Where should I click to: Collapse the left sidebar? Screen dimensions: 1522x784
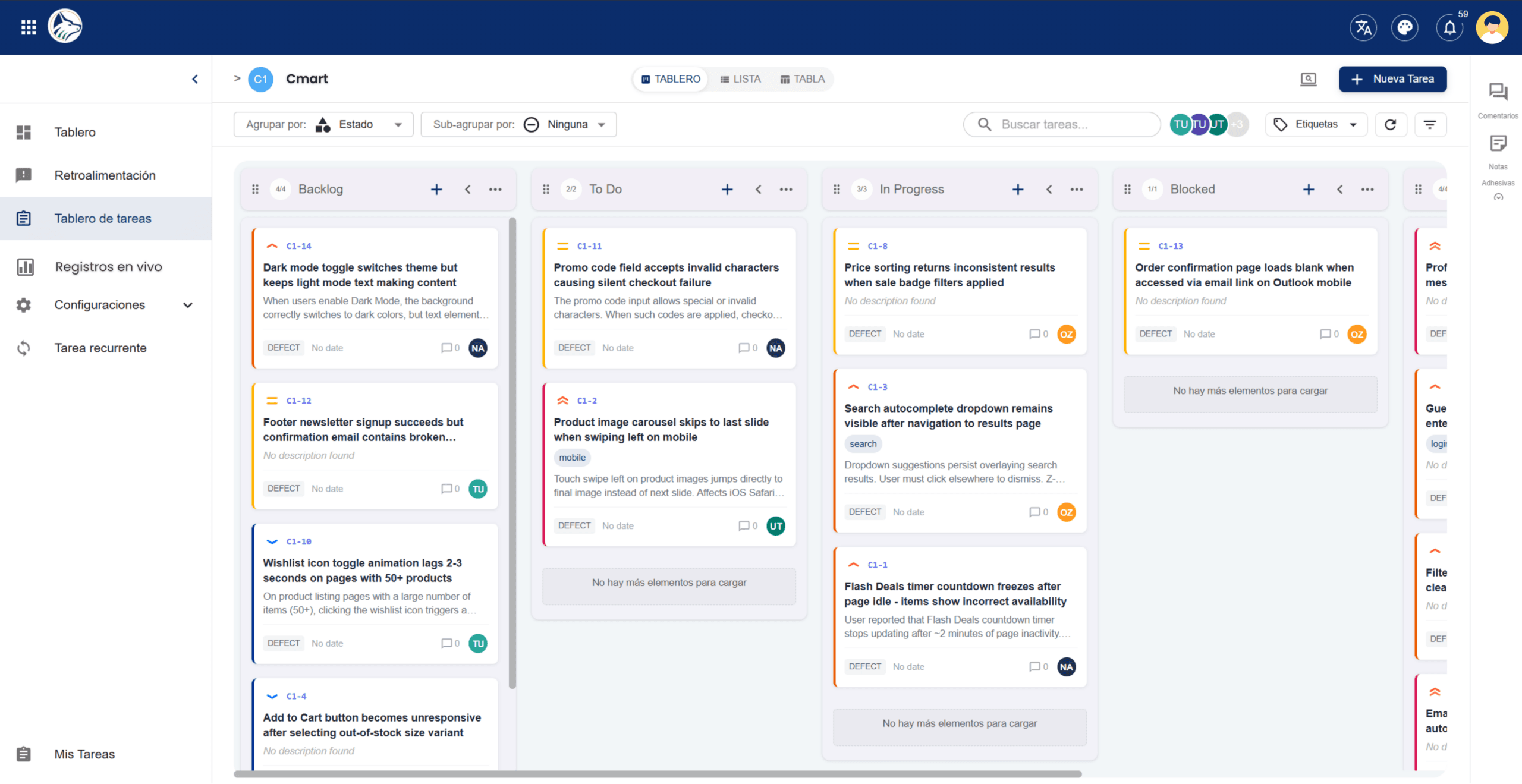tap(194, 79)
